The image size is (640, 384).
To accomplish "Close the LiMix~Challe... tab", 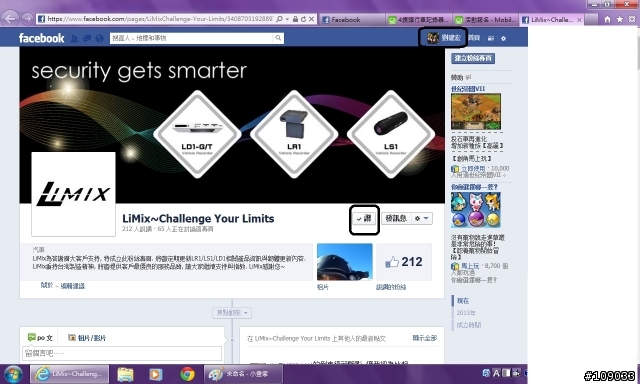I will [579, 20].
